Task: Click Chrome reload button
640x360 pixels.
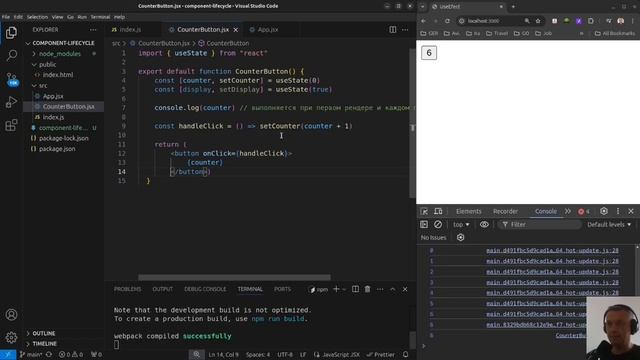Action: pos(447,21)
